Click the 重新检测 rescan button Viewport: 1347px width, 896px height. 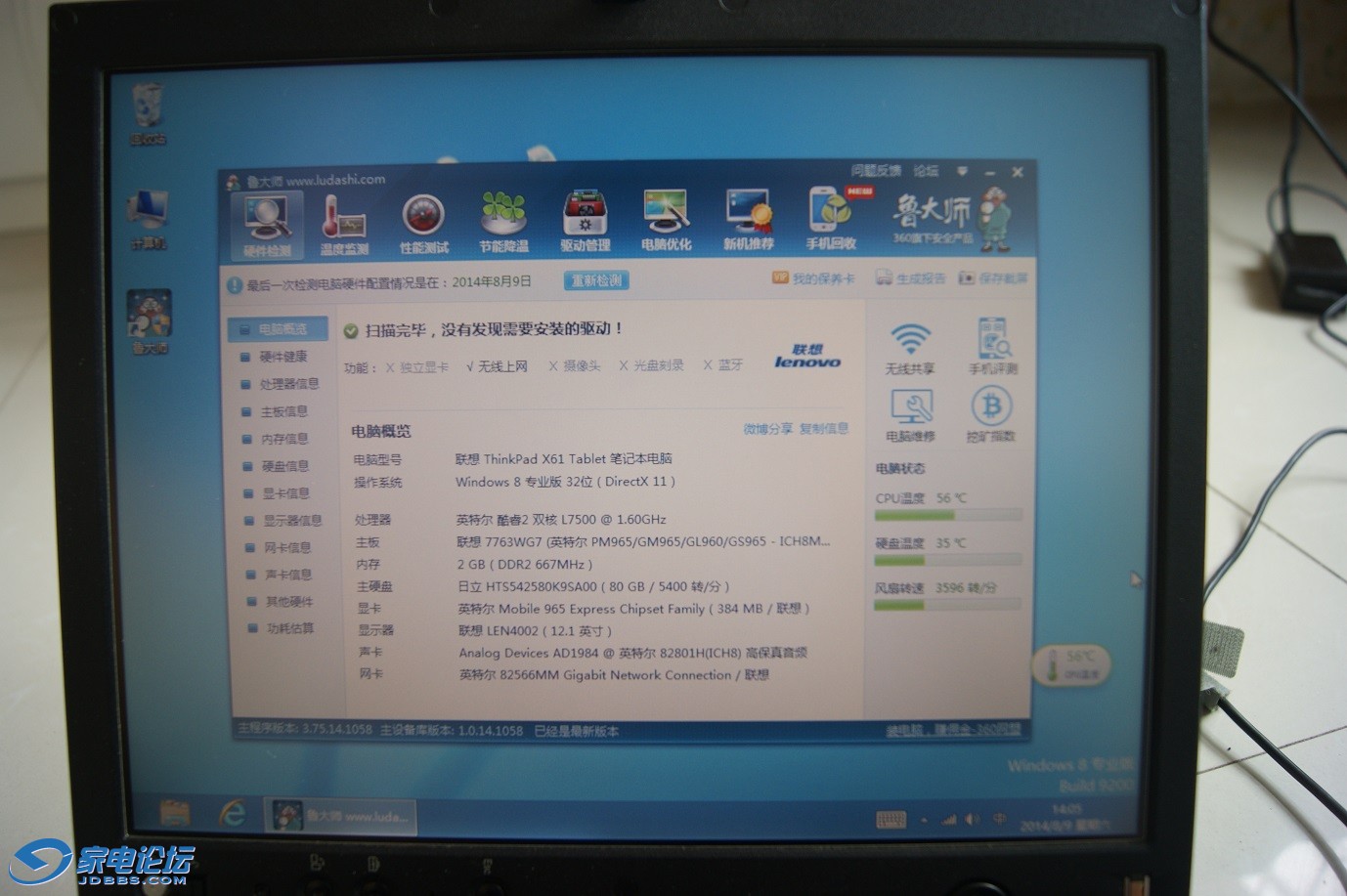pyautogui.click(x=596, y=280)
